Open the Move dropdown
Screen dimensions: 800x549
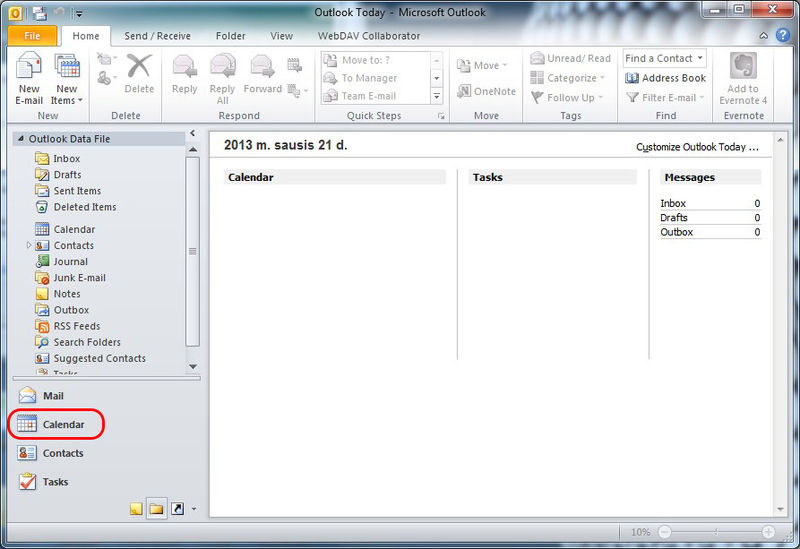[482, 65]
